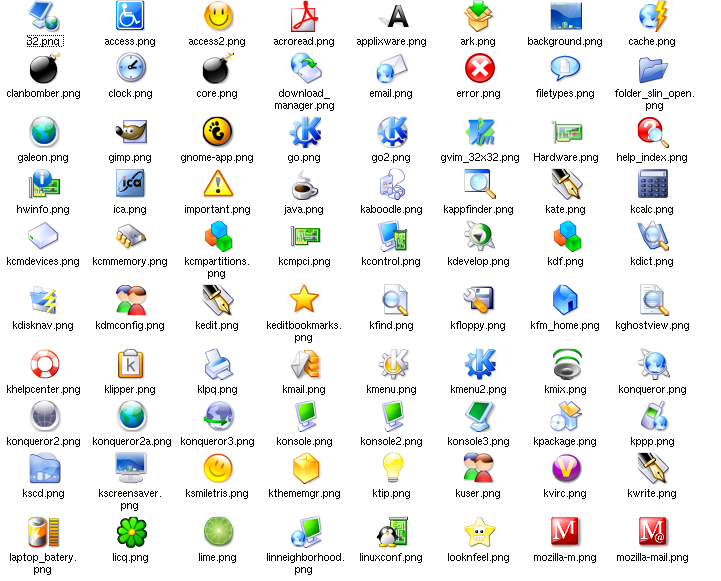The height and width of the screenshot is (581, 721).
Task: Select the kmail.png icon
Action: point(304,363)
